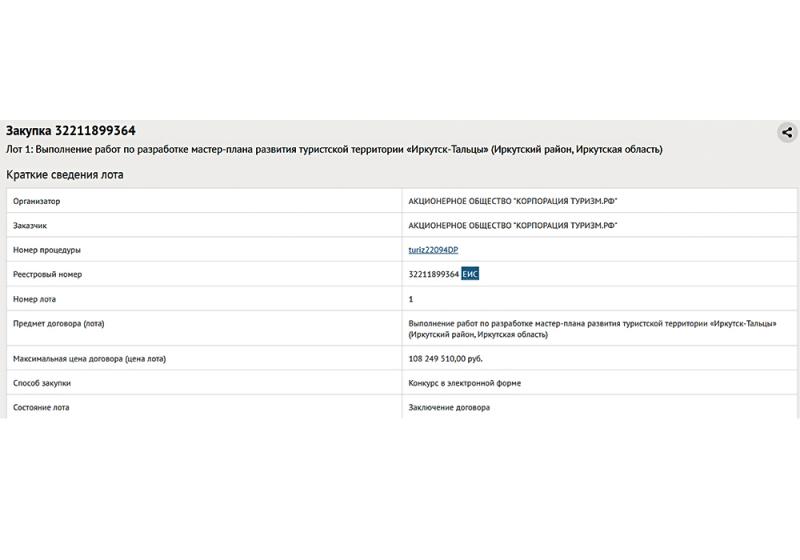Click the blue ЕИС badge
This screenshot has width=800, height=560.
pos(470,274)
